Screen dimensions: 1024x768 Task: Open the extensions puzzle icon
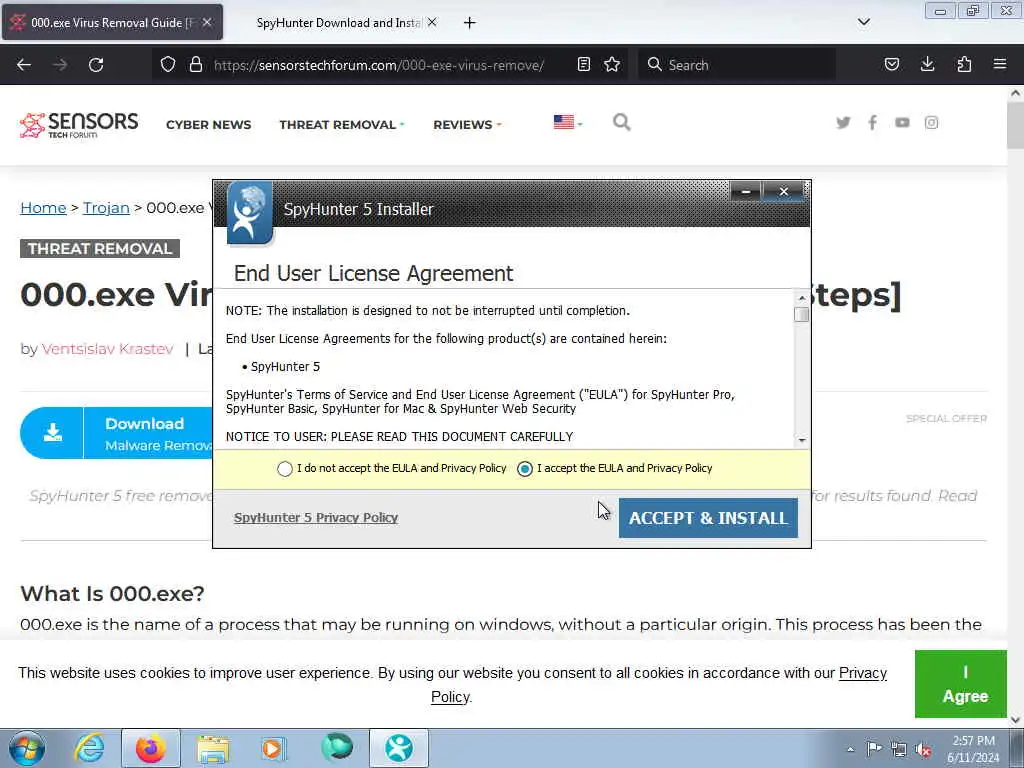964,65
